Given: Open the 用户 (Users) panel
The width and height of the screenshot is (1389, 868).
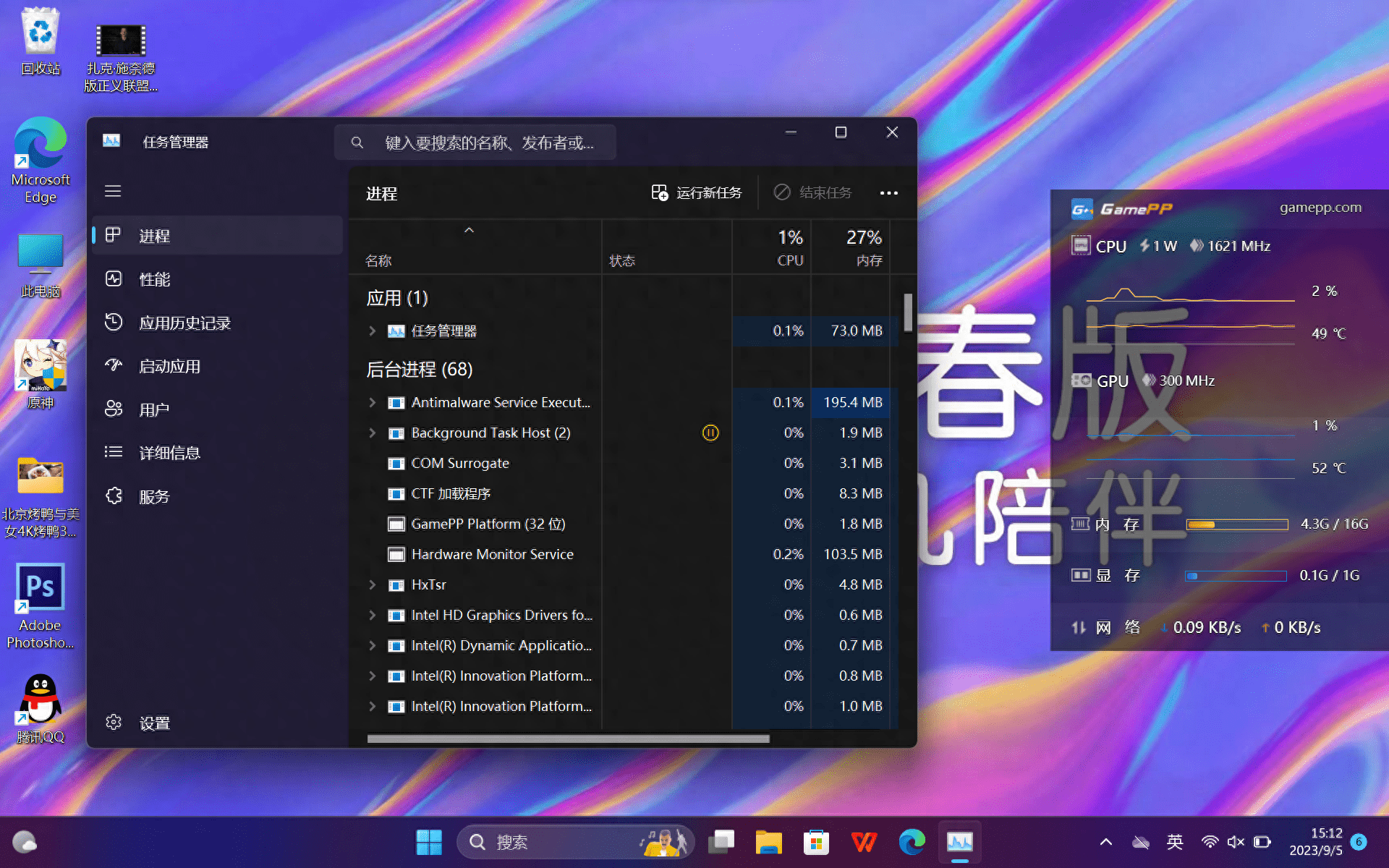Looking at the screenshot, I should 153,409.
